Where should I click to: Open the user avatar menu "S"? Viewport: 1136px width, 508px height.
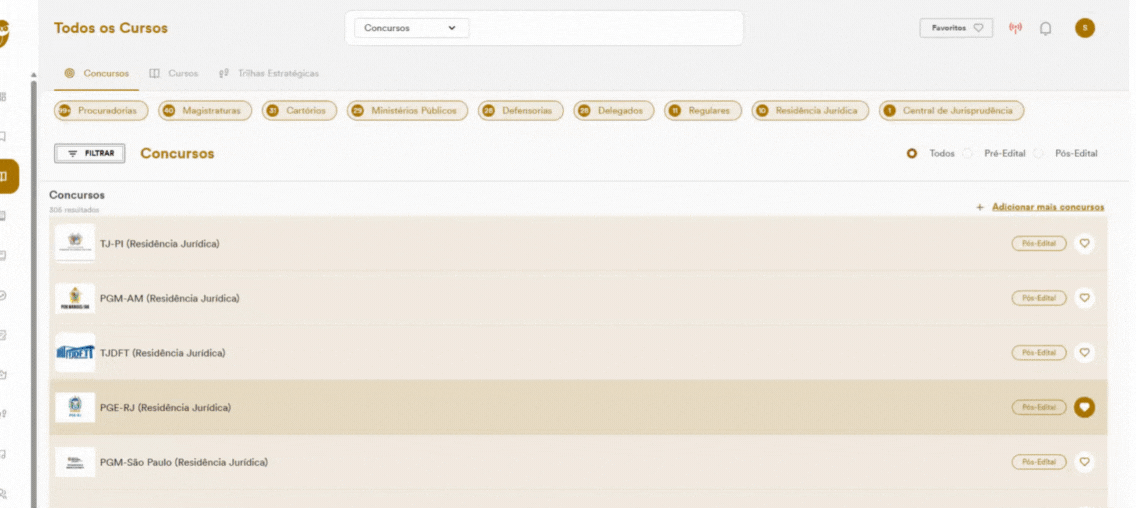pos(1085,28)
